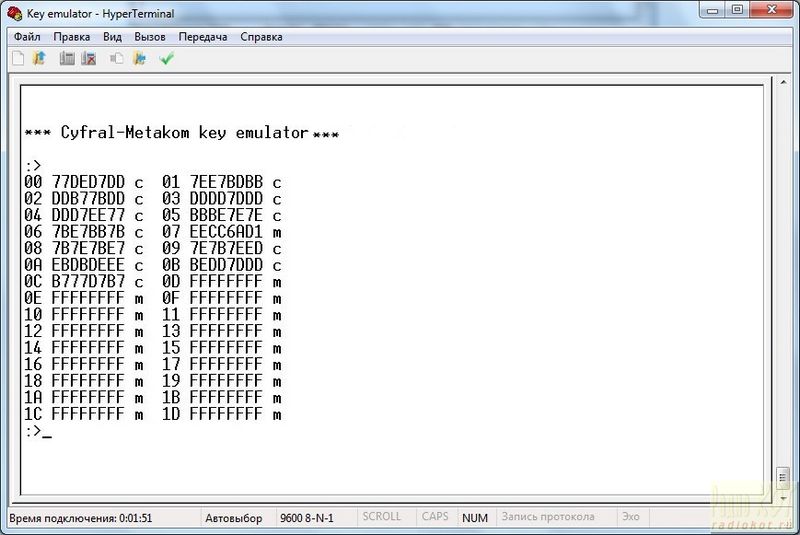Maximize the HyperTerminal window
This screenshot has height=535, width=800.
coord(738,10)
